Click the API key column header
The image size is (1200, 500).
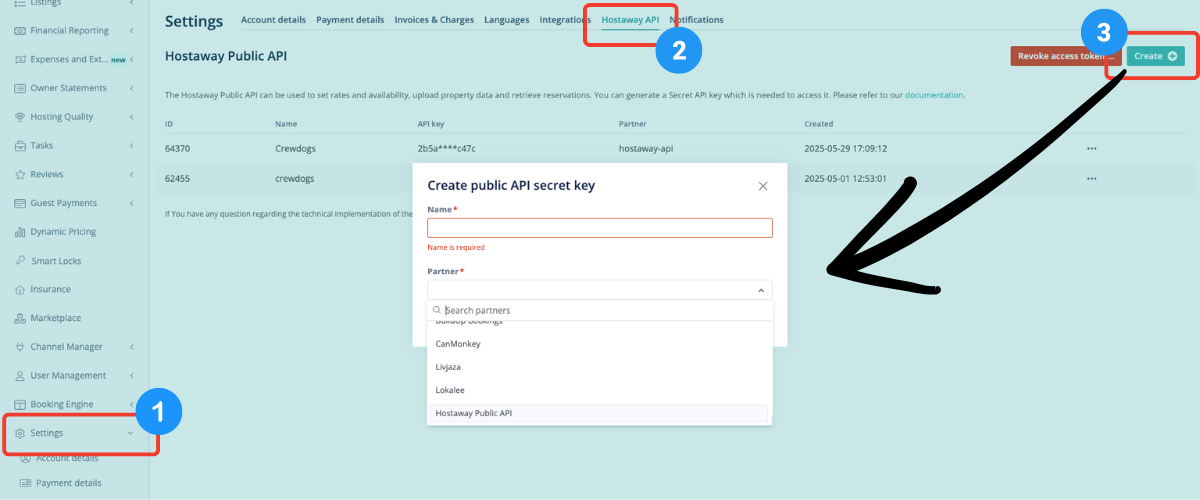pos(433,124)
